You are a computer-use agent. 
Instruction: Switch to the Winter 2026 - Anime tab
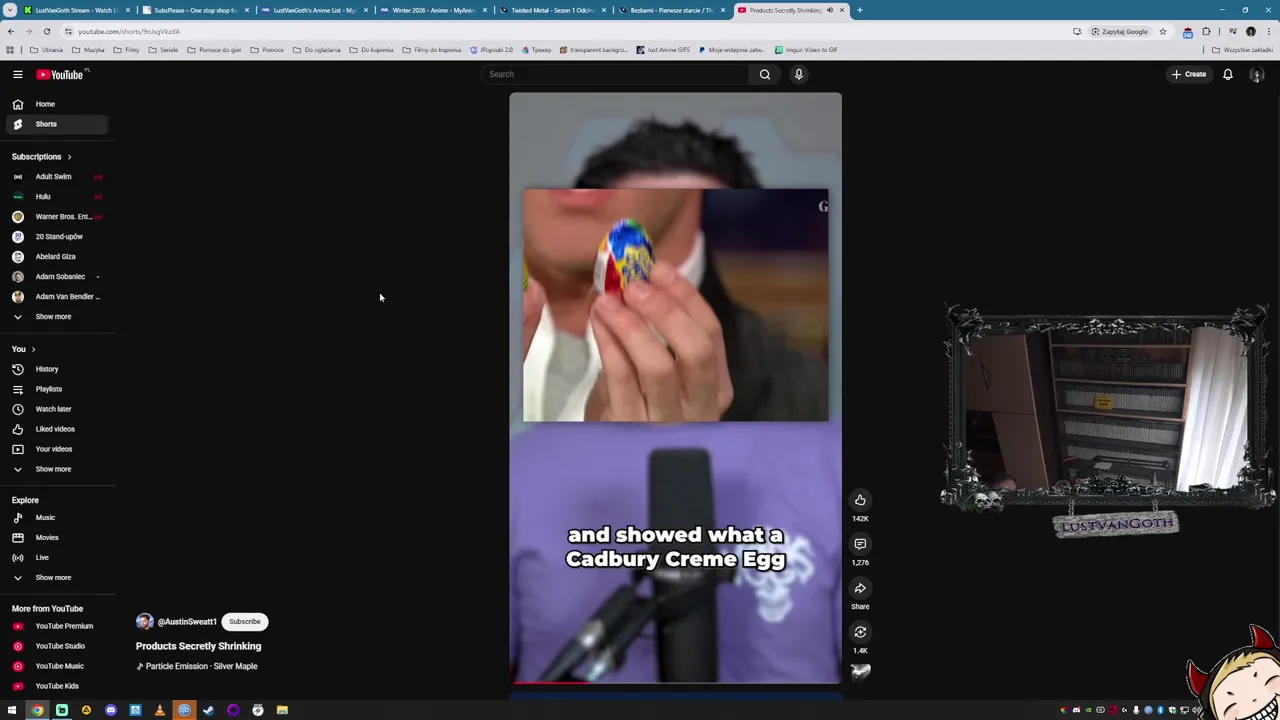point(434,10)
